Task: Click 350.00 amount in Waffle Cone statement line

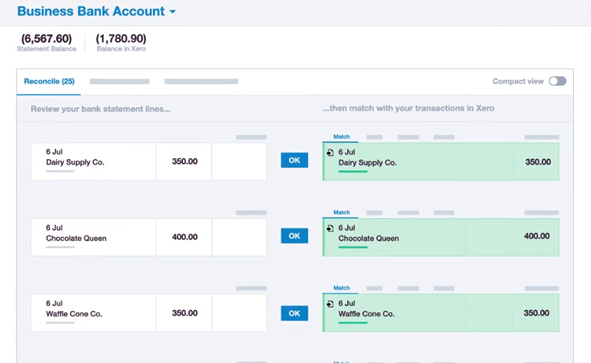Action: coord(185,313)
